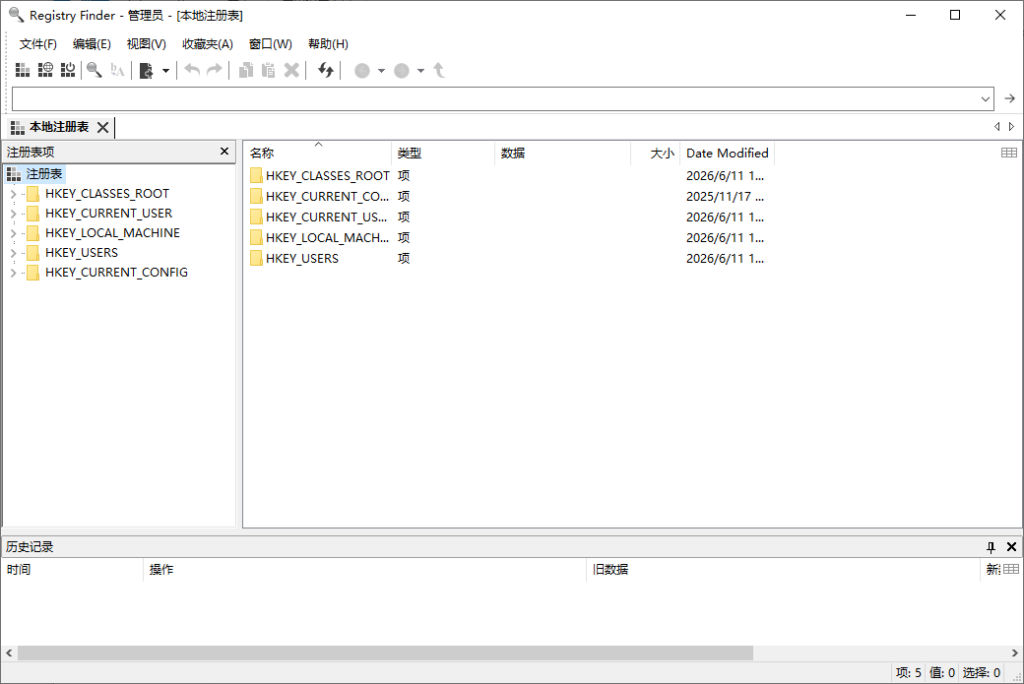Click the Copy toolbar icon
The height and width of the screenshot is (684, 1024).
point(246,70)
